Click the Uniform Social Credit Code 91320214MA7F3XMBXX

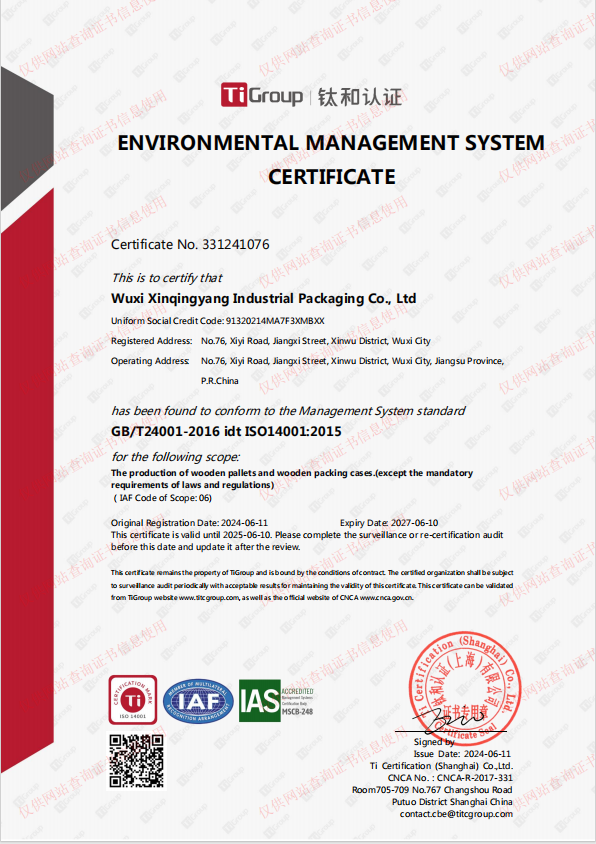[218, 321]
